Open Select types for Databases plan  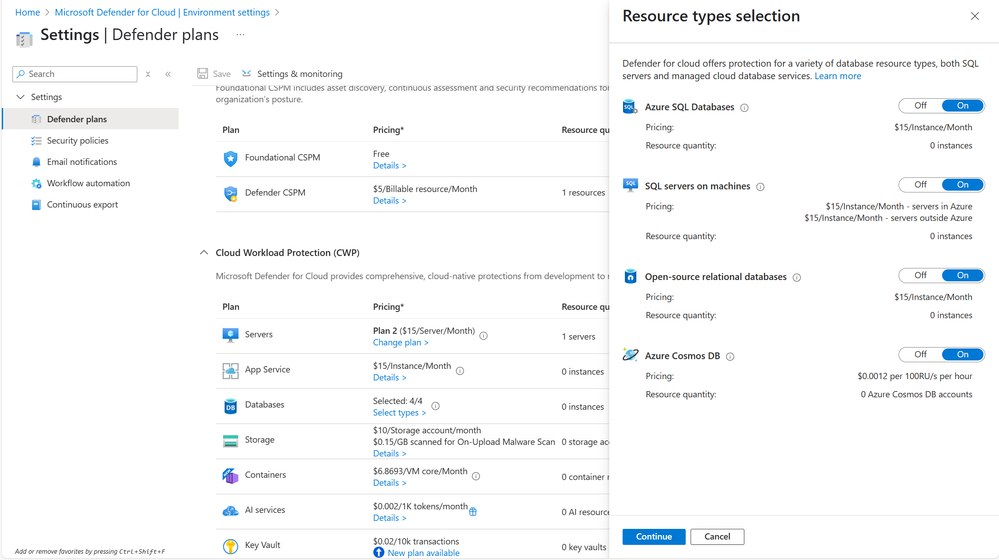point(399,413)
